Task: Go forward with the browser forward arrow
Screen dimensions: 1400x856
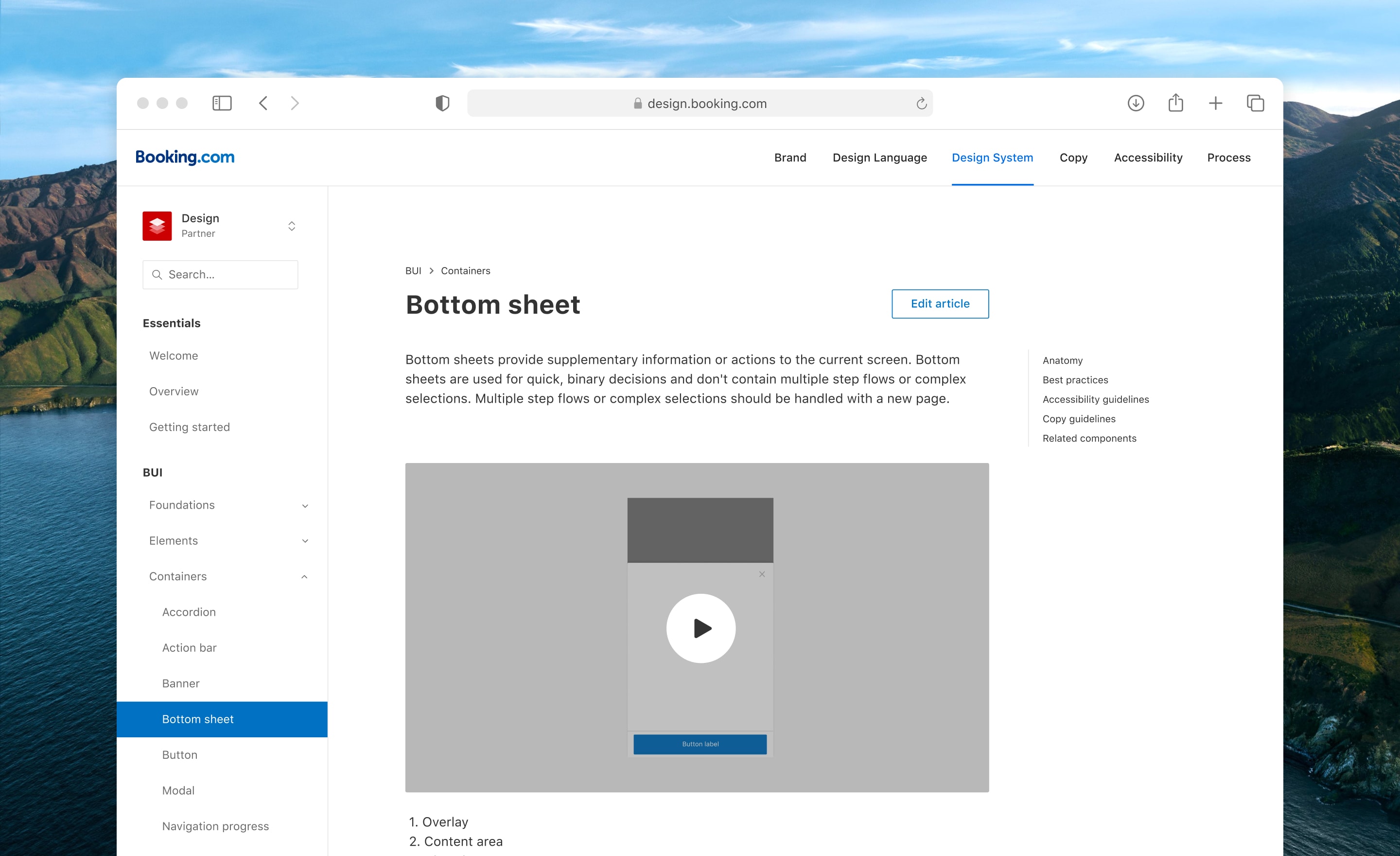Action: click(x=294, y=103)
